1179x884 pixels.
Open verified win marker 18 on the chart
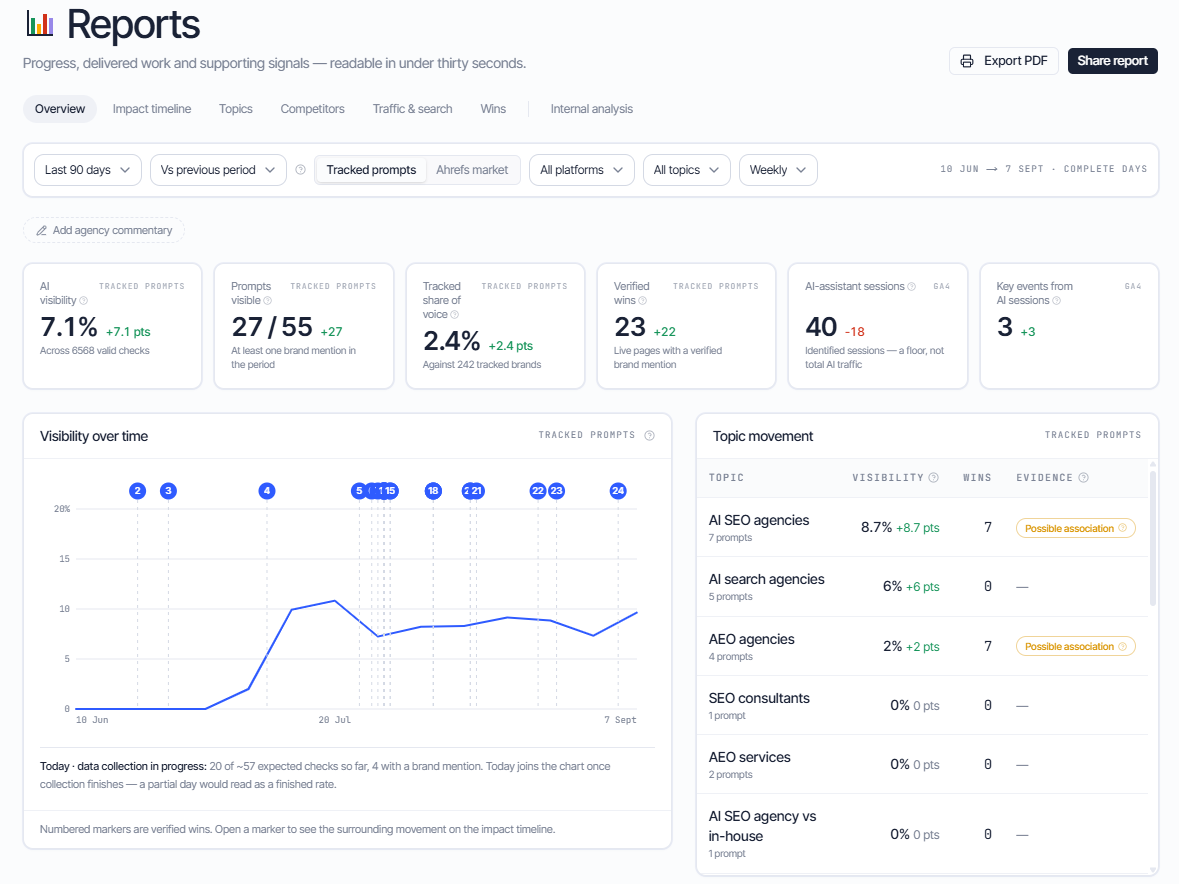click(x=433, y=491)
